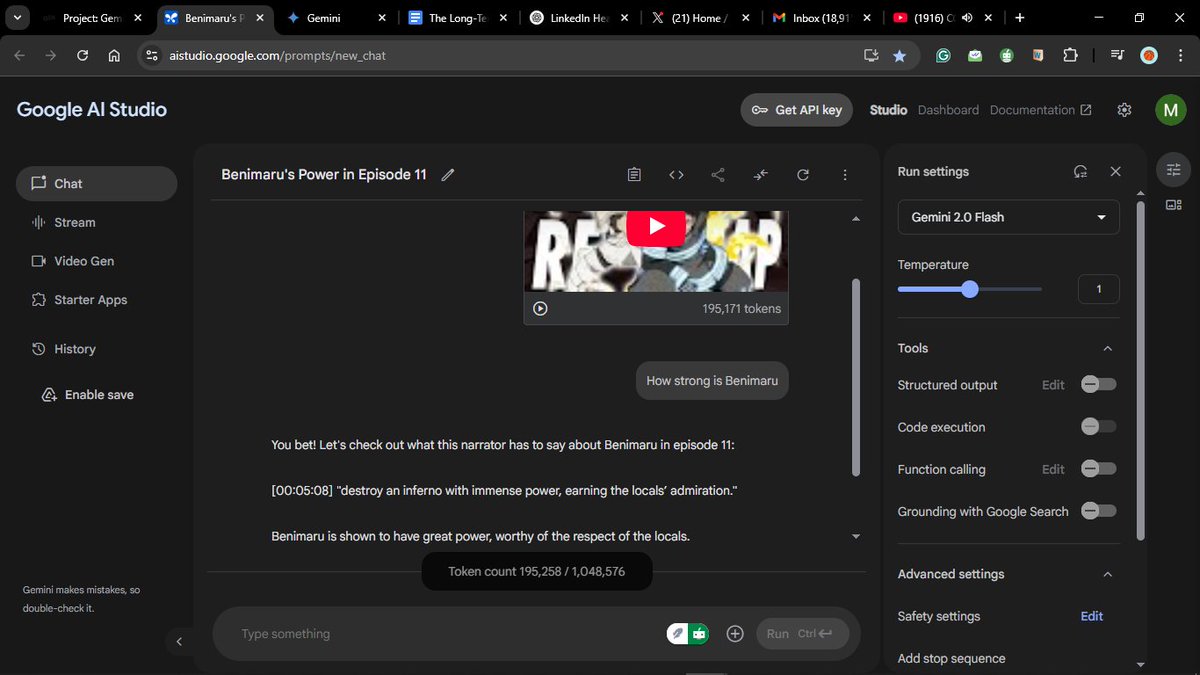Collapse the Tools section

(1107, 348)
